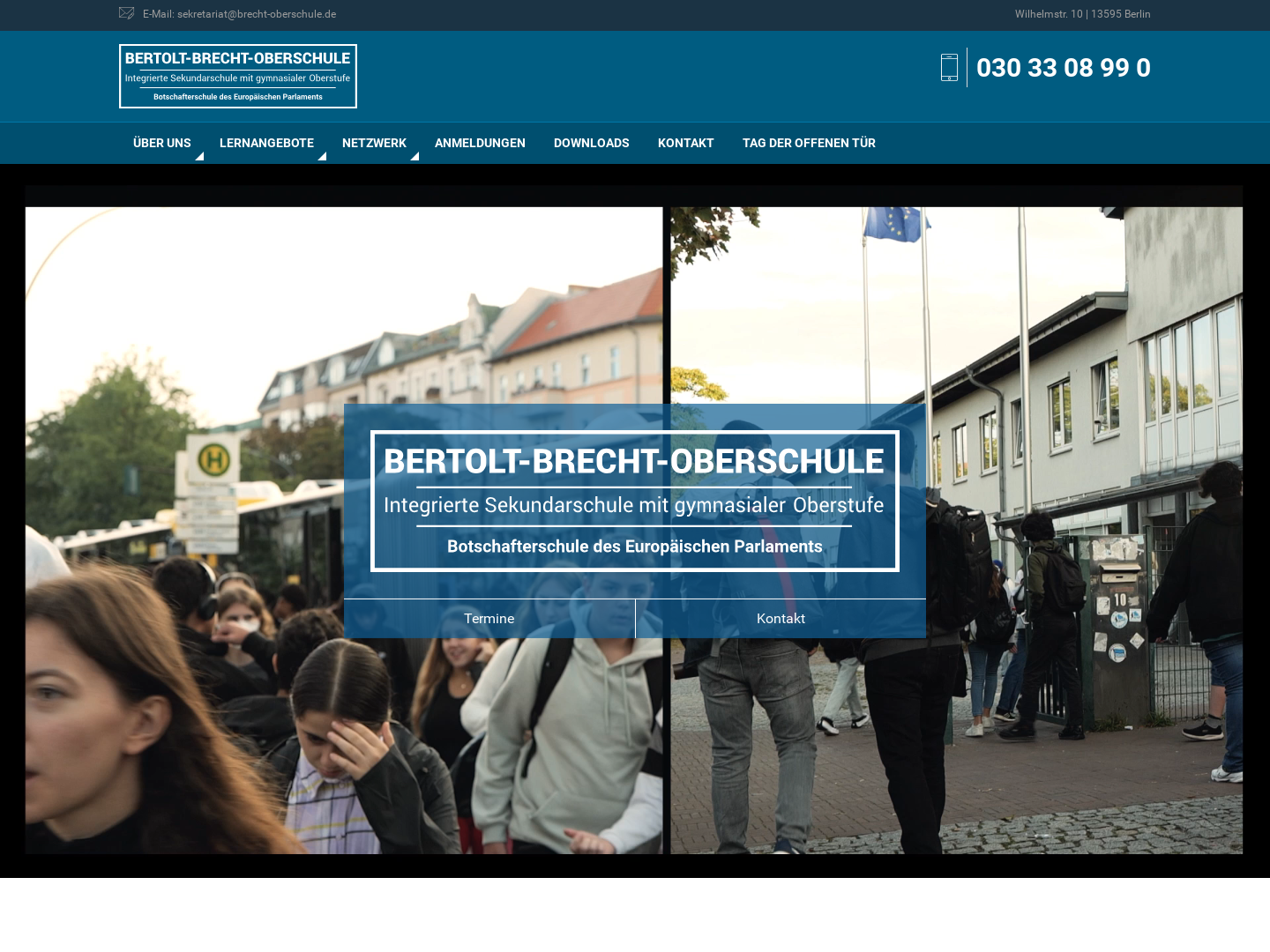The height and width of the screenshot is (952, 1270).
Task: Click the Kontakt button on hero banner
Action: point(781,619)
